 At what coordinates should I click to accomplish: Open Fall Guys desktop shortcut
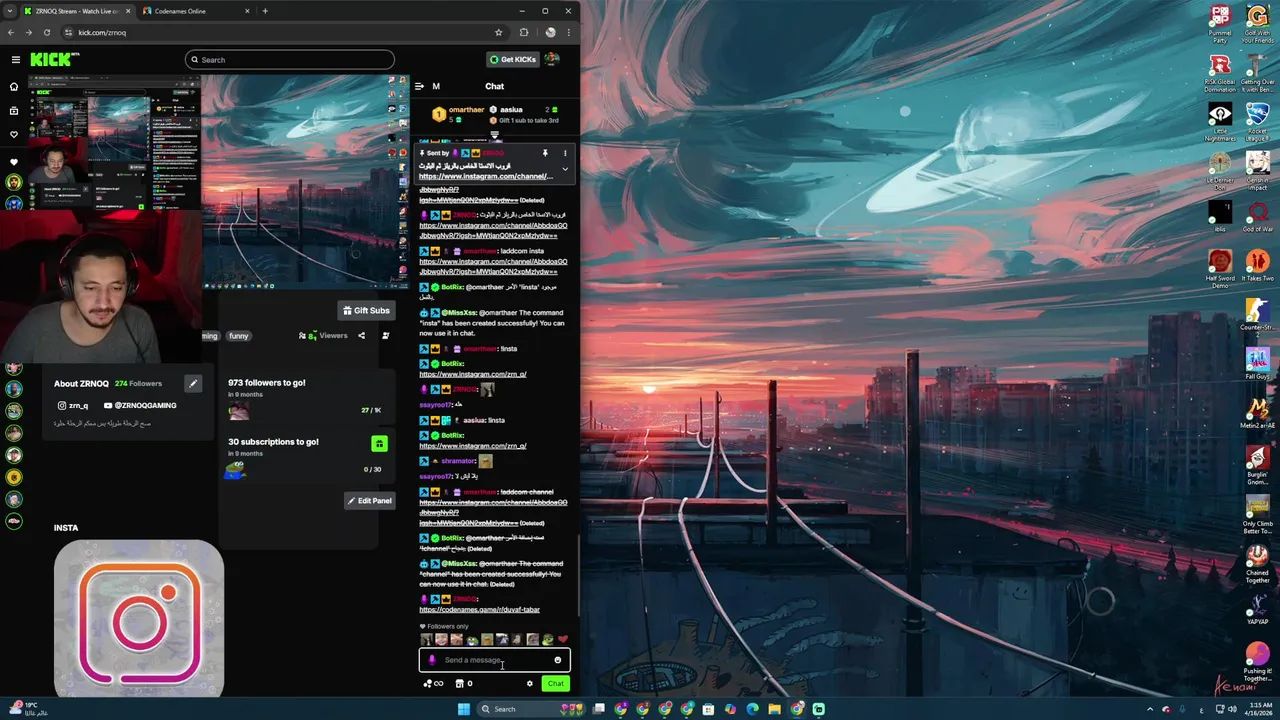[1257, 362]
